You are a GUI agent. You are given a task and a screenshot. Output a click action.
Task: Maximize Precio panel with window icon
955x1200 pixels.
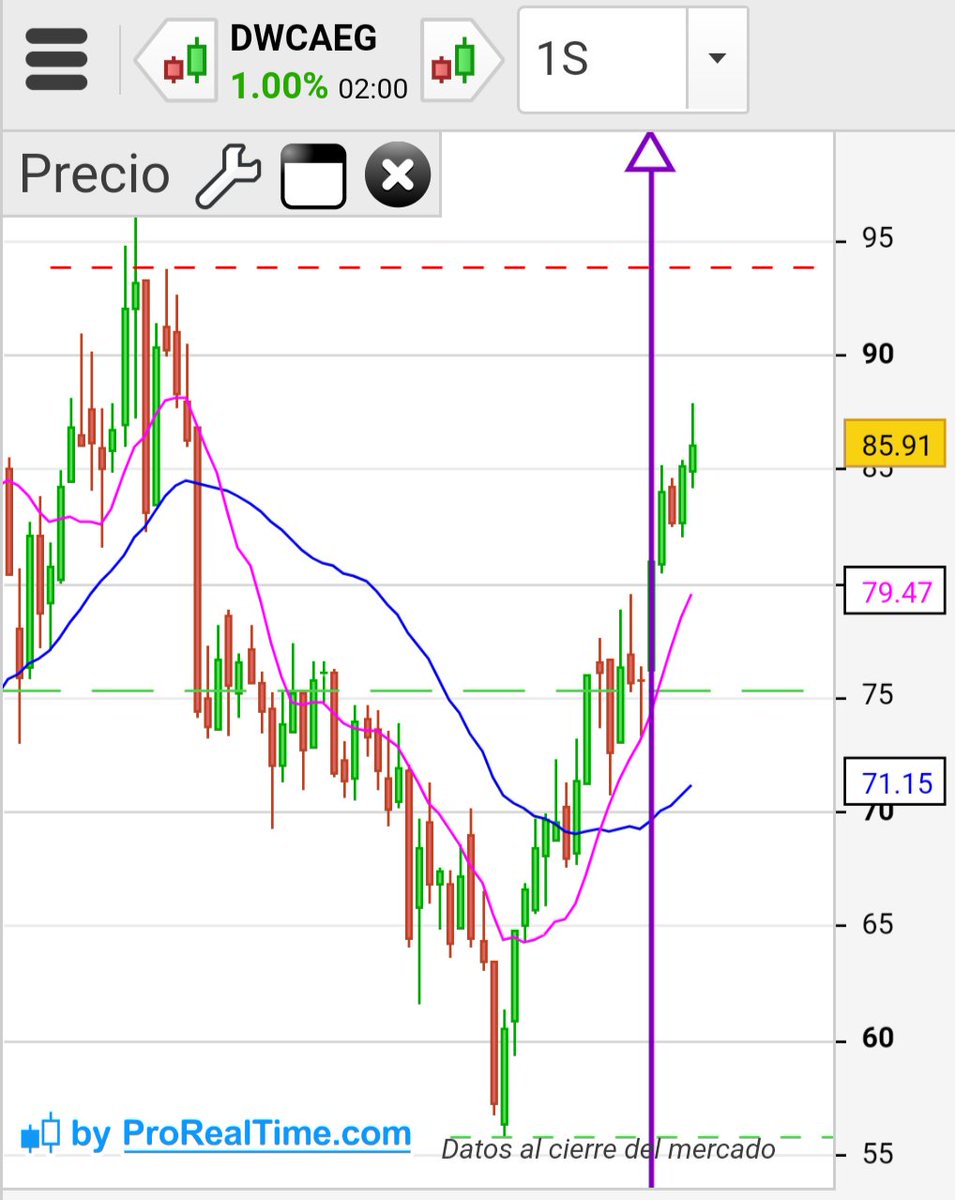[x=313, y=176]
